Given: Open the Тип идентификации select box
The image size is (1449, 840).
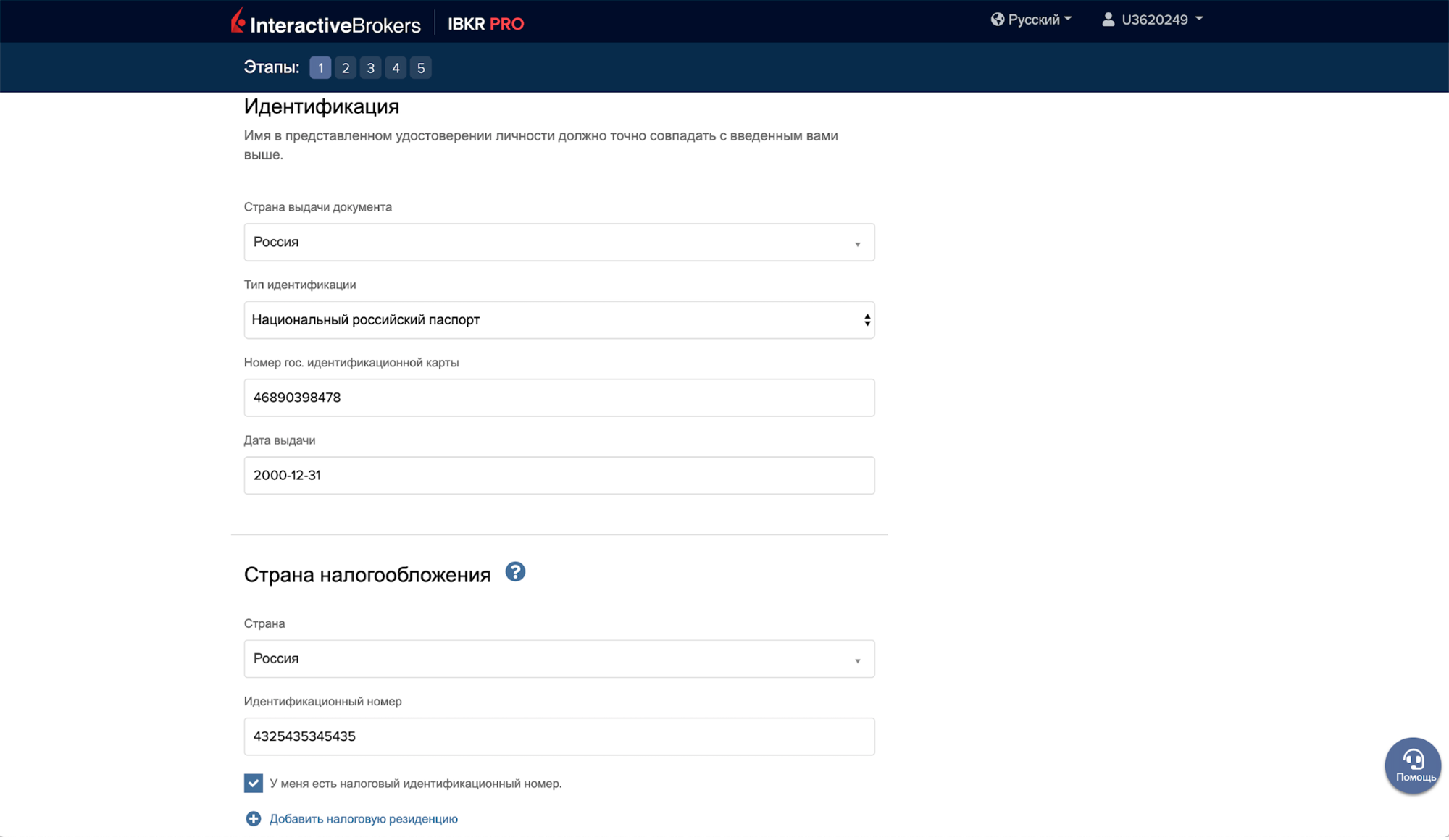Looking at the screenshot, I should coord(559,320).
